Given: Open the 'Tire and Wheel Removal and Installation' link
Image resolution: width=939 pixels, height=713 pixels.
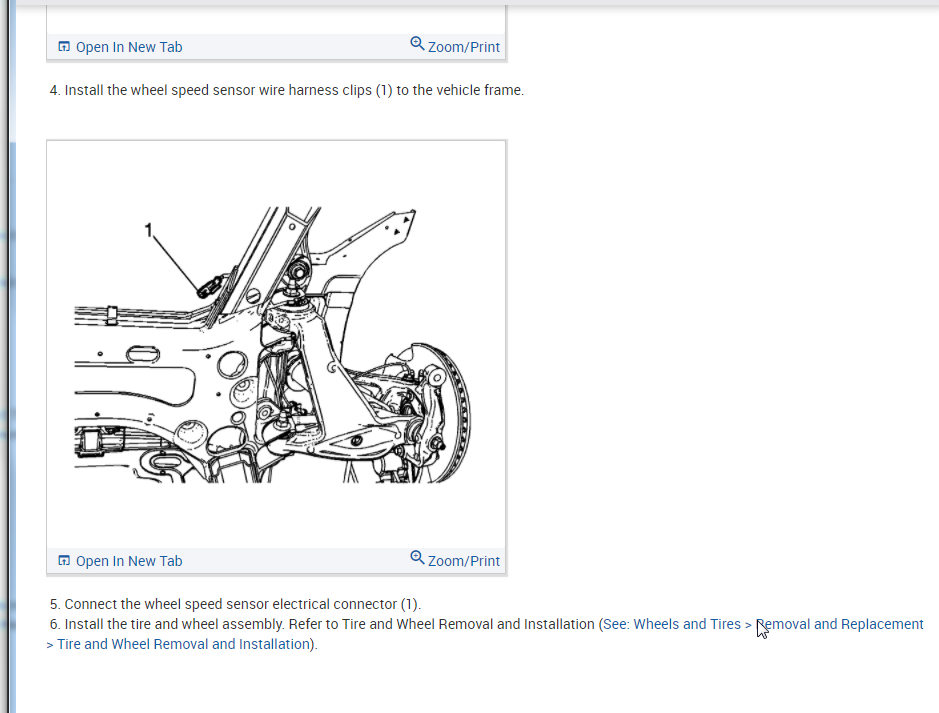Looking at the screenshot, I should (x=183, y=644).
